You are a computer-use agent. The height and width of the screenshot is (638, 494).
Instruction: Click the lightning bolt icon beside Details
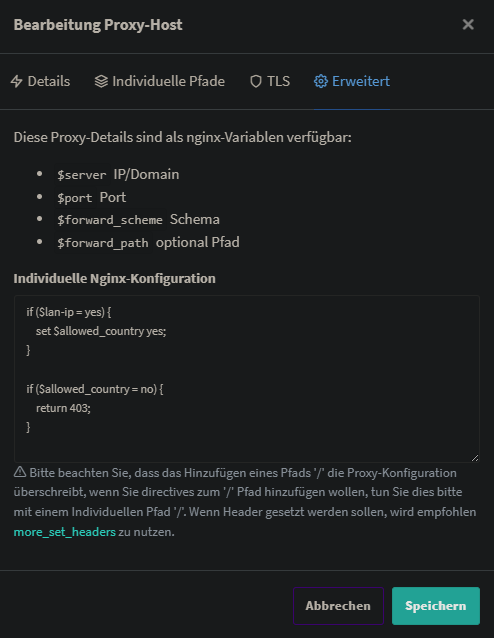(17, 81)
